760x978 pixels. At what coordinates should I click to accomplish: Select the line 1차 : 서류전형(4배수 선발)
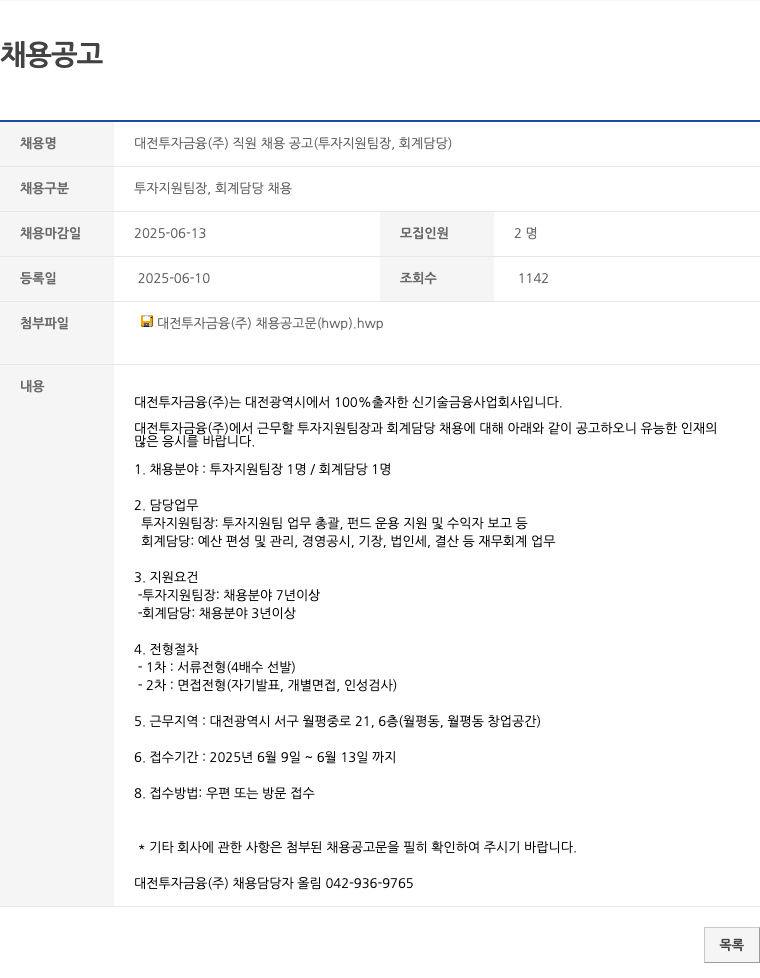217,667
